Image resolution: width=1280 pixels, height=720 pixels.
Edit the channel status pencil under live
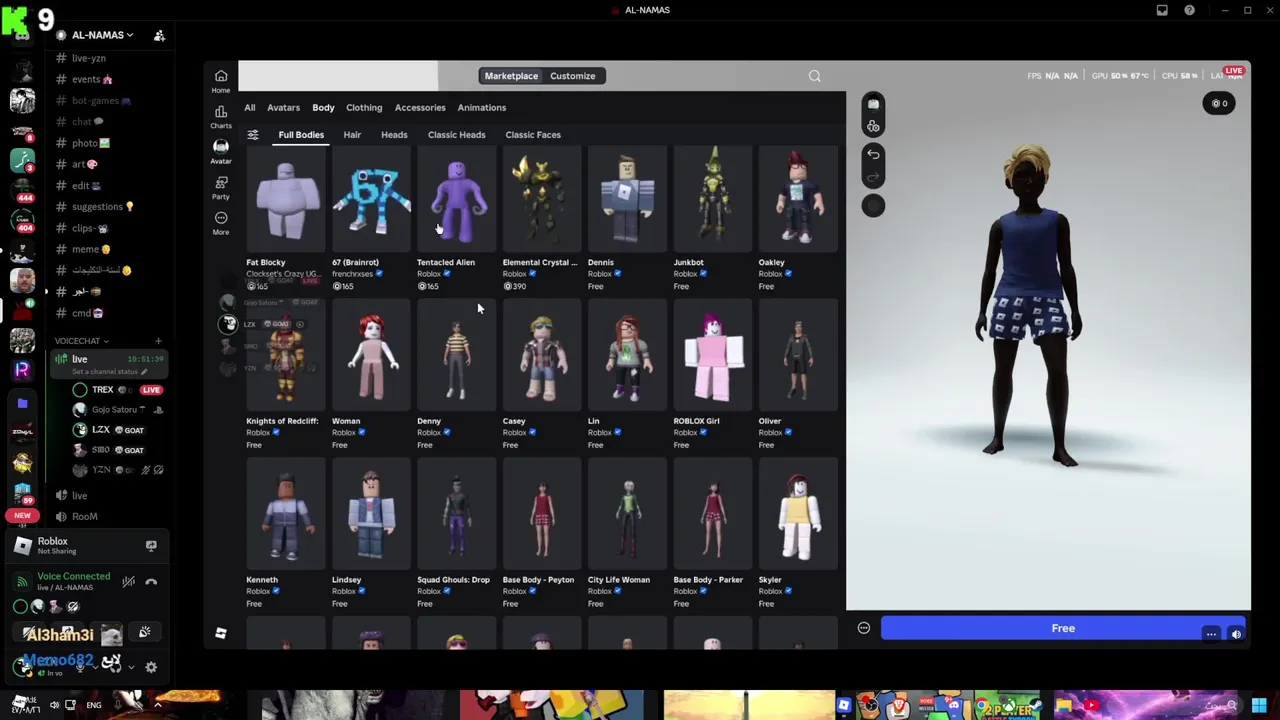click(x=143, y=372)
